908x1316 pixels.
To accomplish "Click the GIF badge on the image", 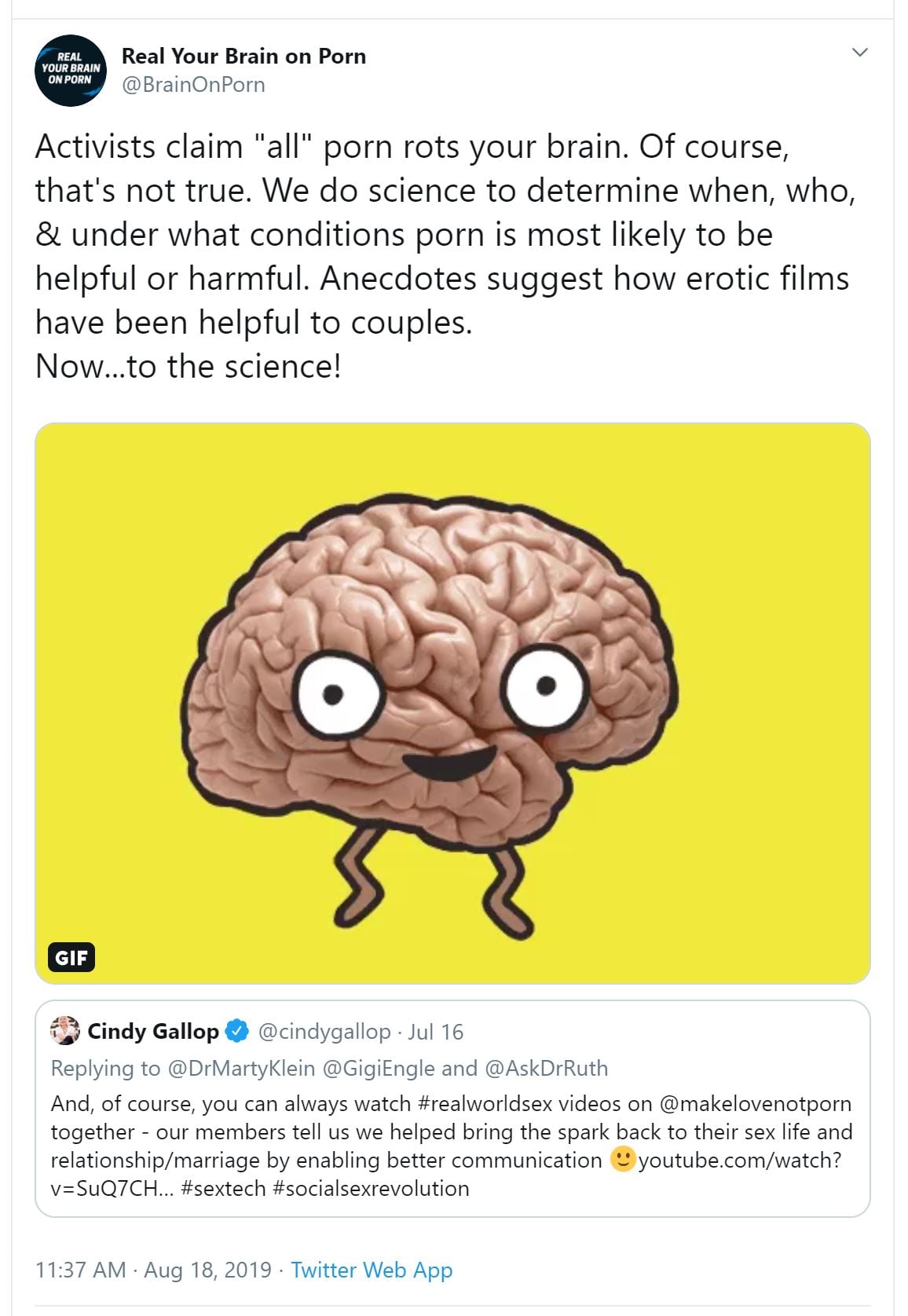I will [x=71, y=957].
